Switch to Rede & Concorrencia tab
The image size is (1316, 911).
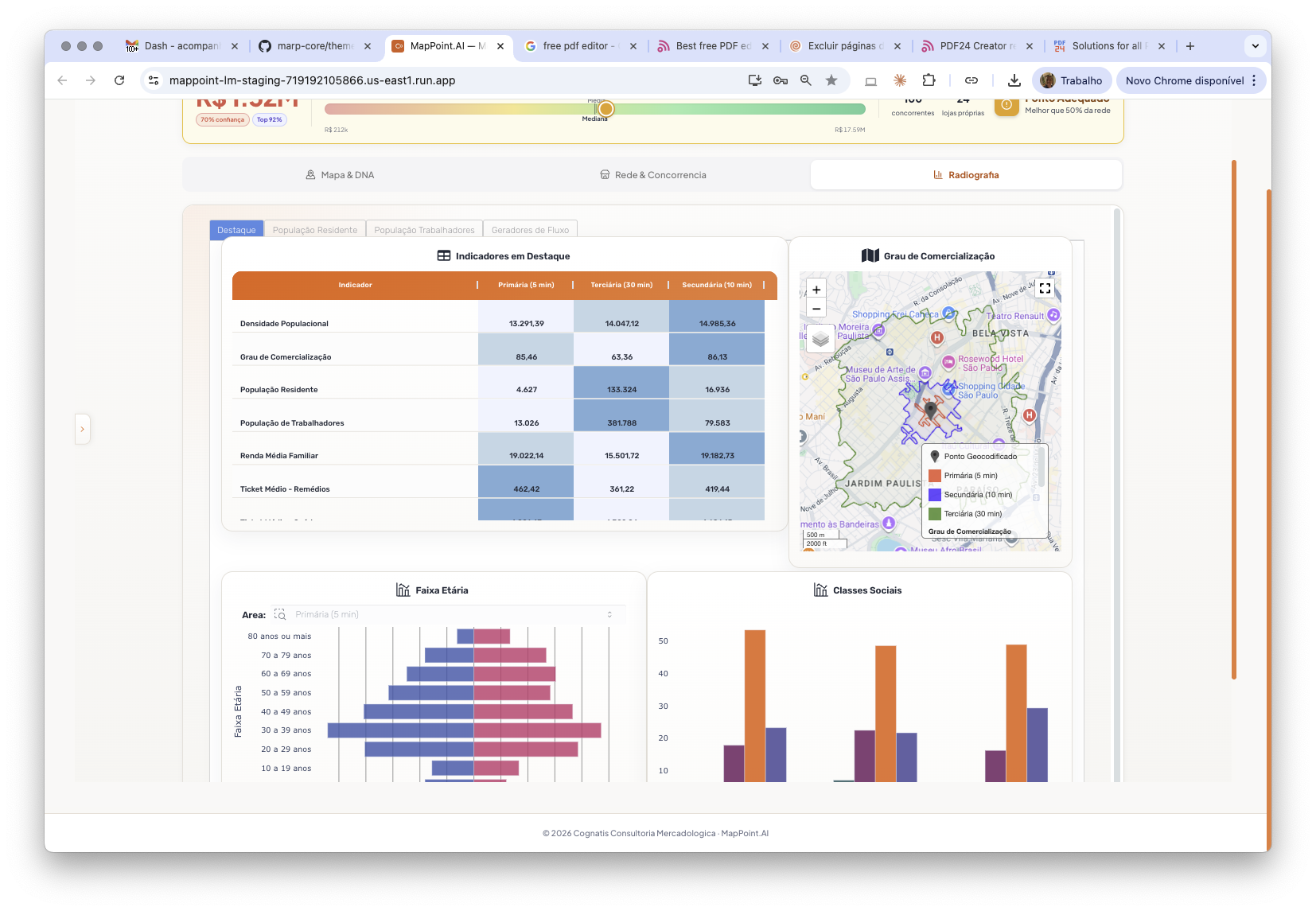coord(653,175)
